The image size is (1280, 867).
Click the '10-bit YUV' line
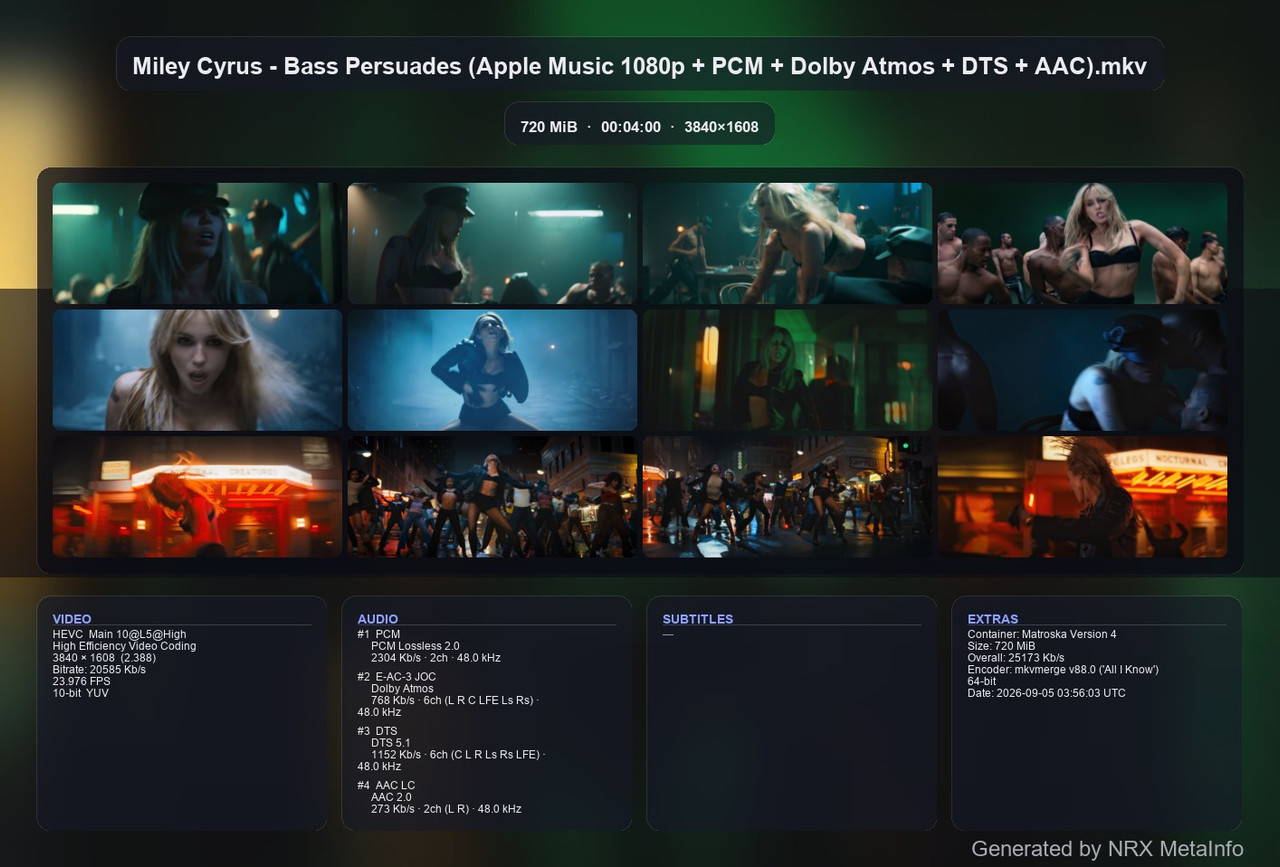click(x=81, y=693)
